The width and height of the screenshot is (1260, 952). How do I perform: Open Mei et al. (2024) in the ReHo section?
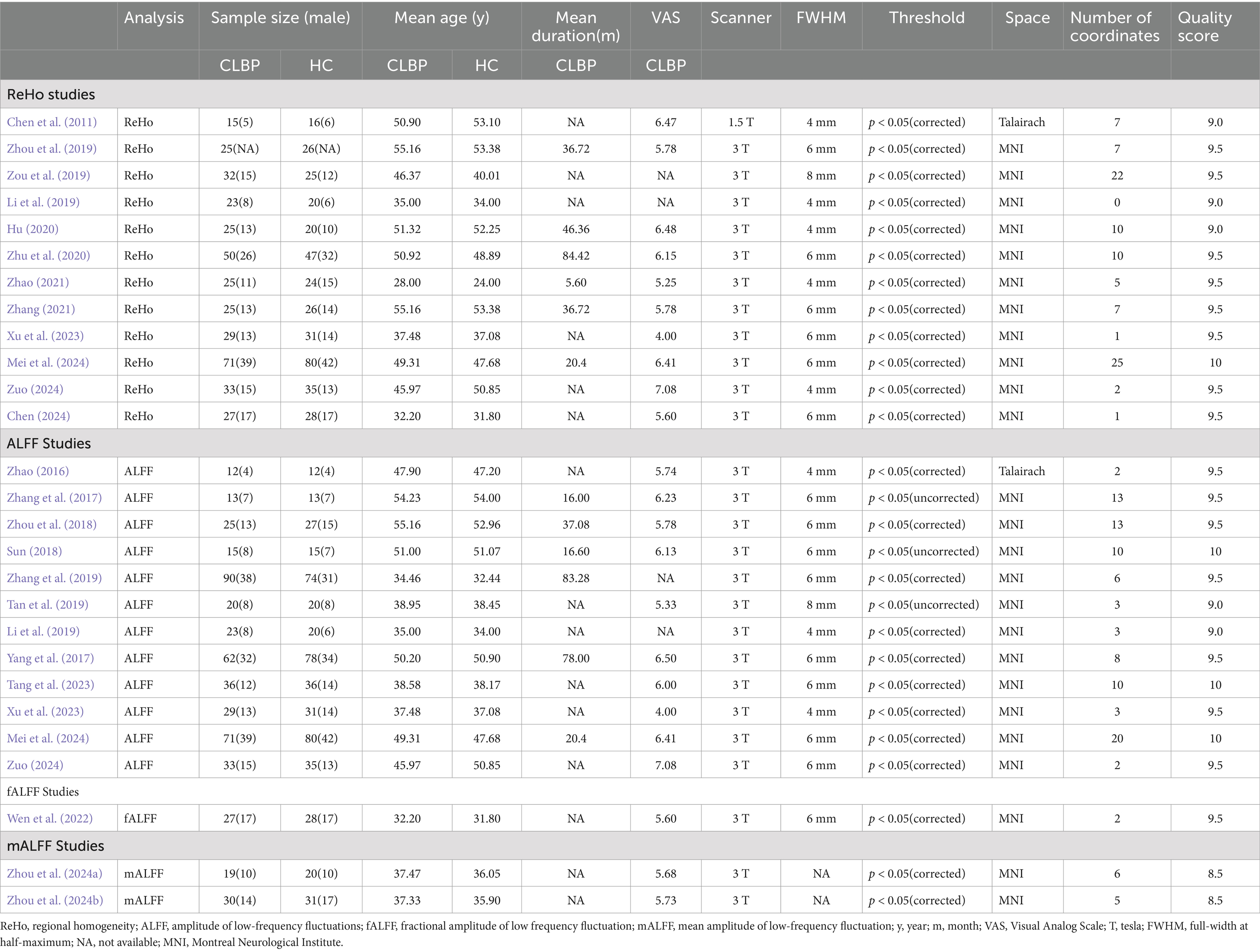48,363
